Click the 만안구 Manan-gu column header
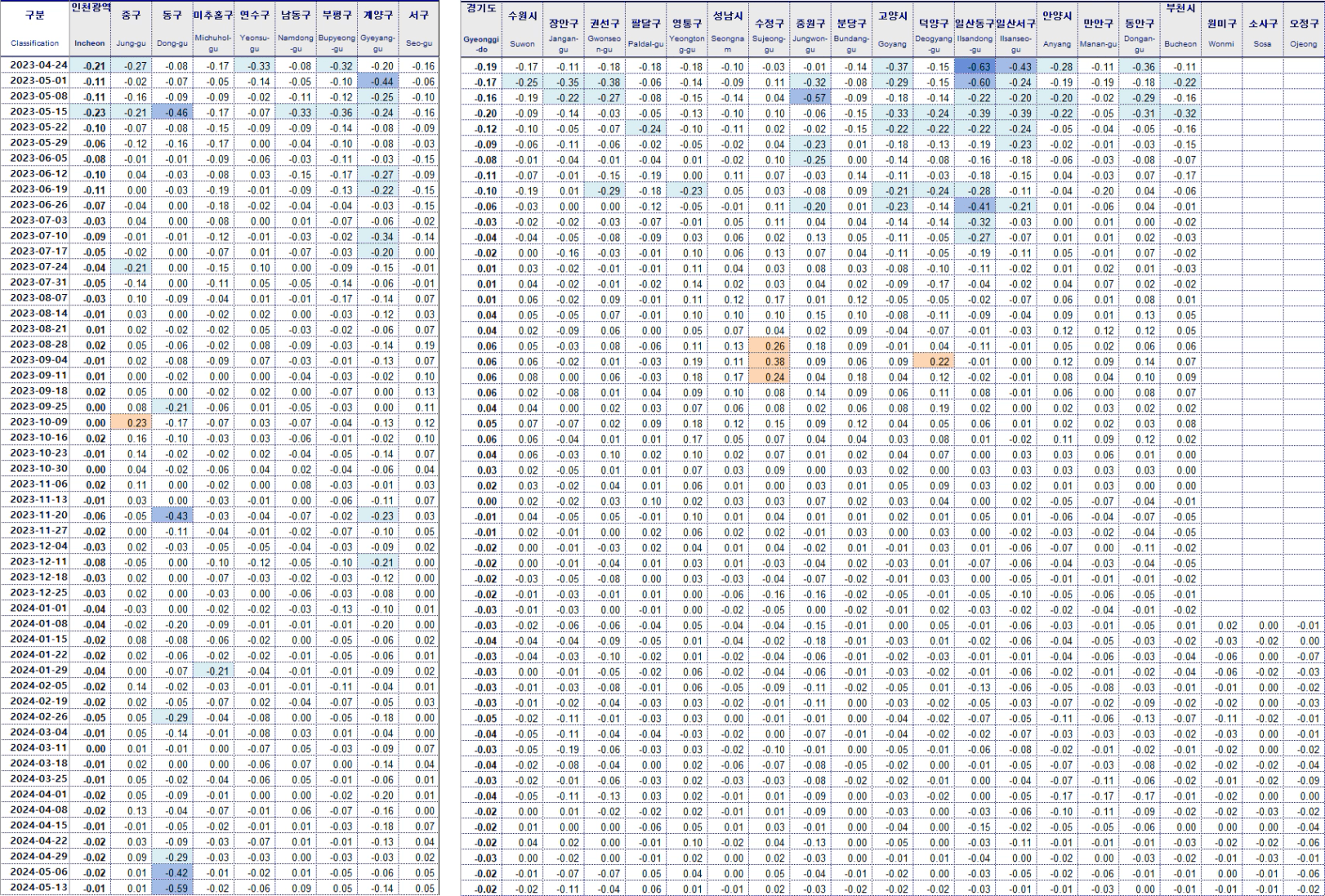This screenshot has height=896, width=1325. click(x=1098, y=29)
